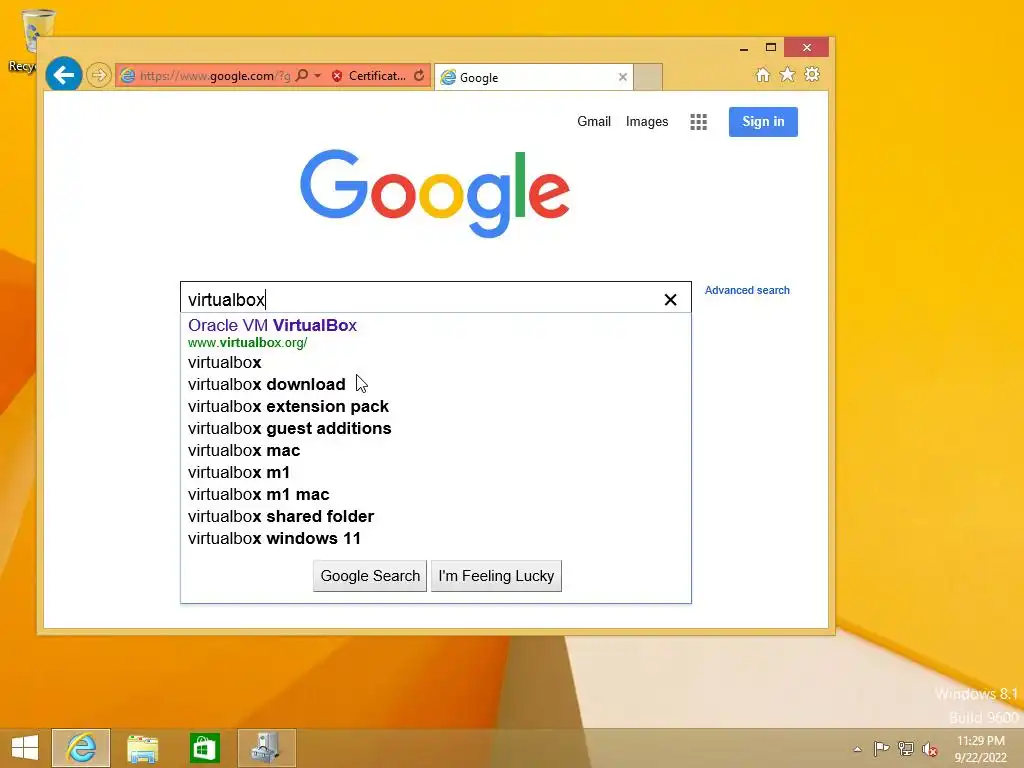Click the Certificate error indicator
1024x768 pixels.
[369, 76]
